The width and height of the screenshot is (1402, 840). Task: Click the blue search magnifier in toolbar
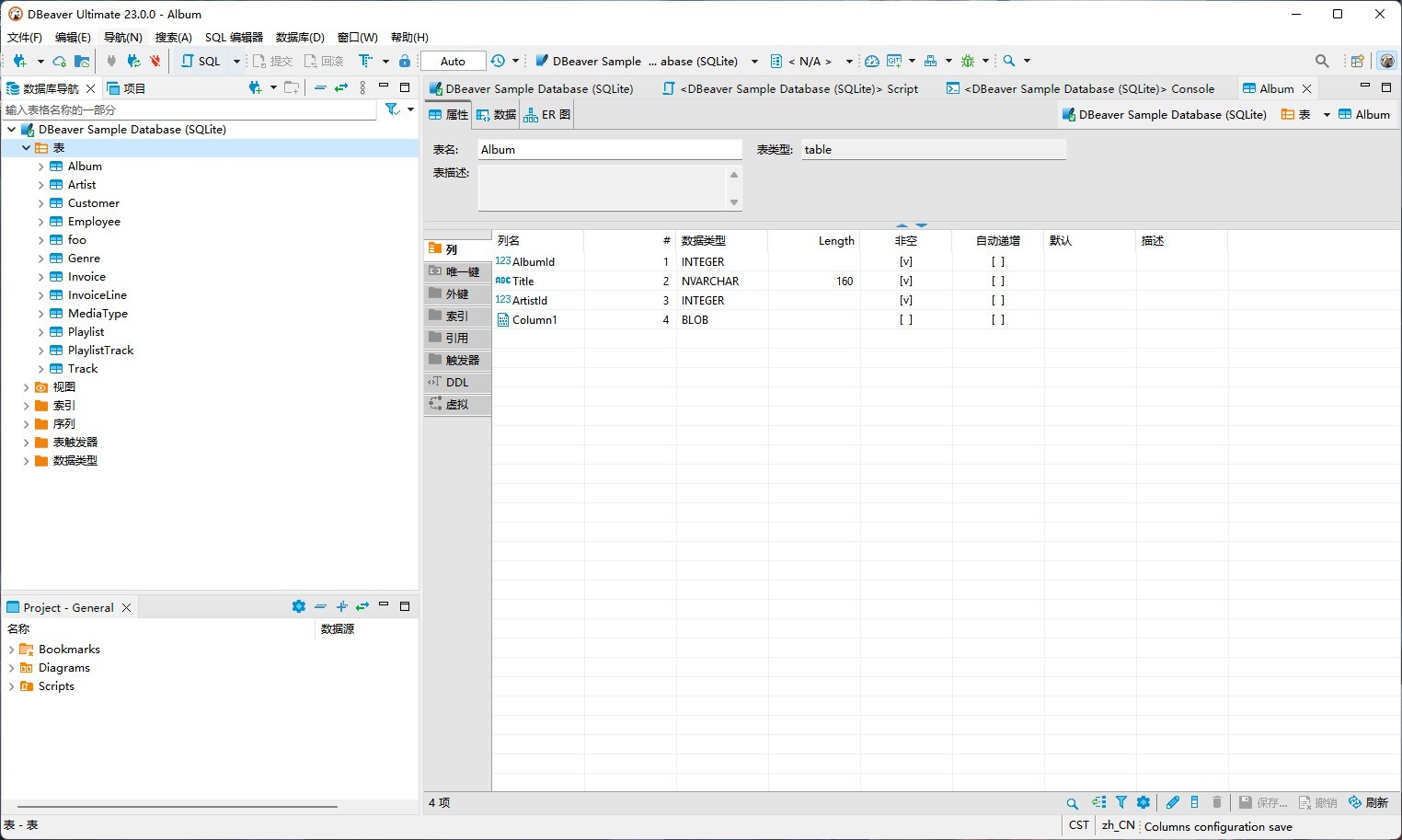coord(1009,61)
